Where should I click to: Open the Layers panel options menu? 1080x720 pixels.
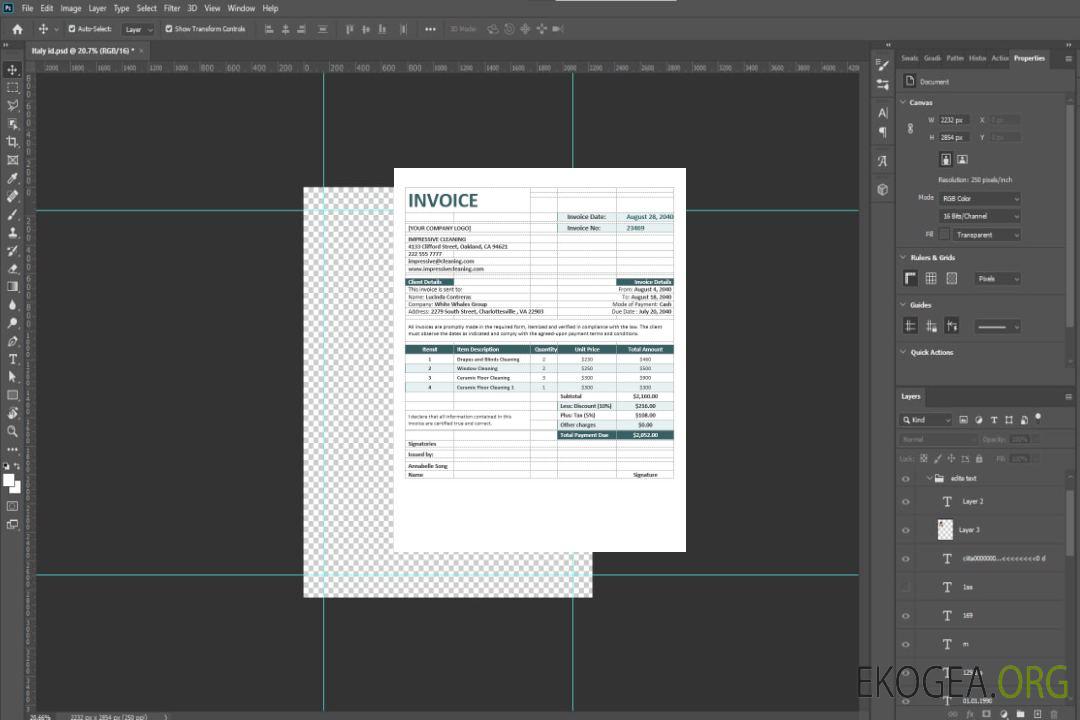pyautogui.click(x=1068, y=397)
